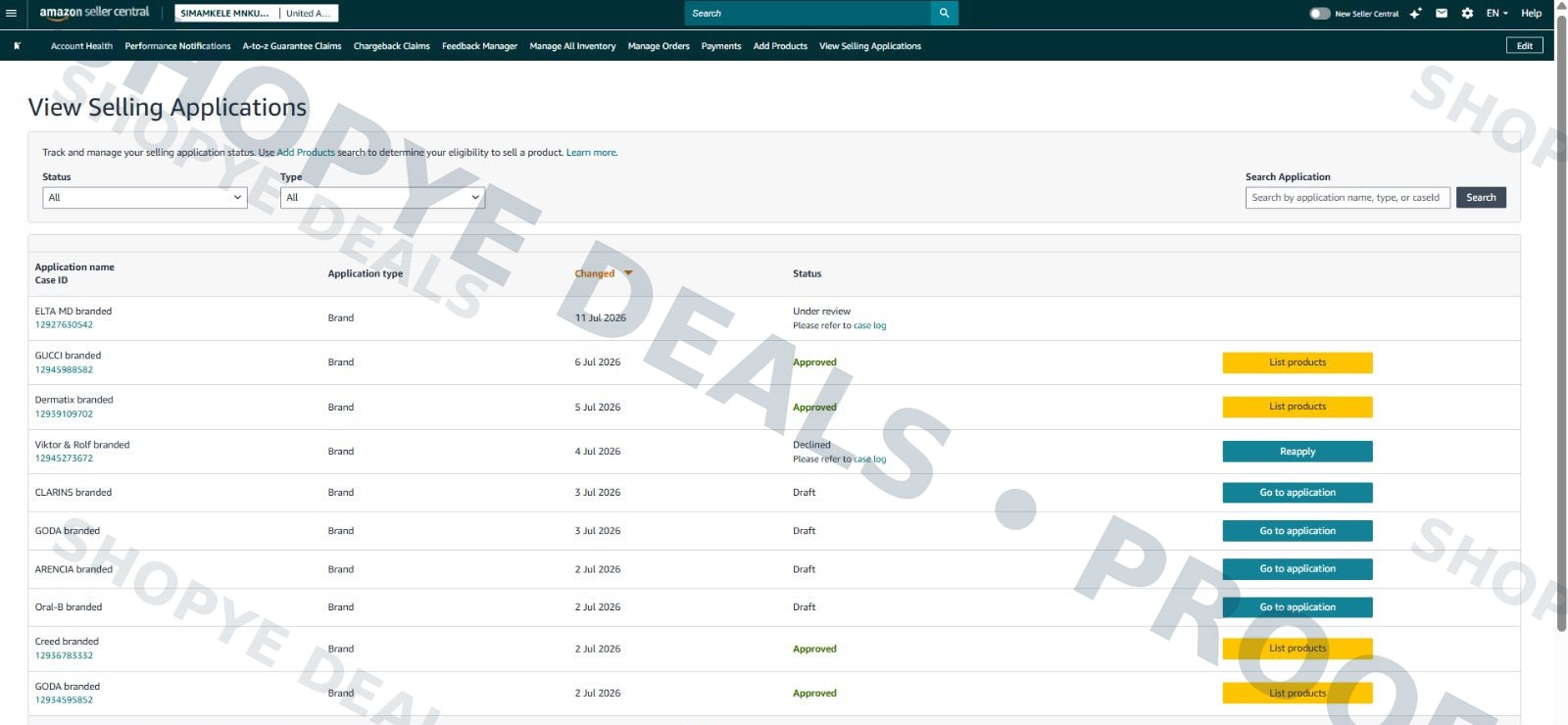Open Feedback Manager

point(479,46)
